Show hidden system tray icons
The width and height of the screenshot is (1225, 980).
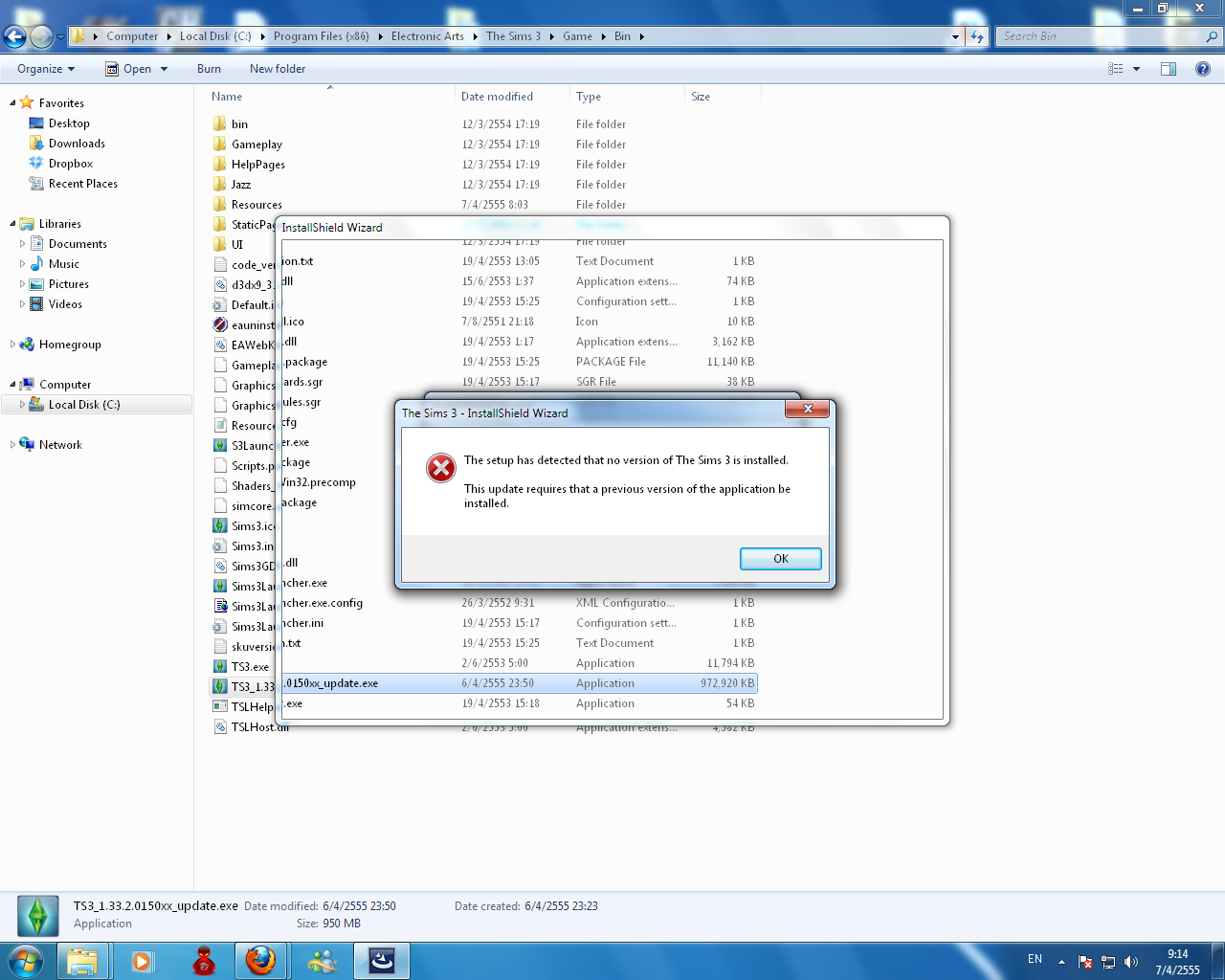click(1061, 961)
